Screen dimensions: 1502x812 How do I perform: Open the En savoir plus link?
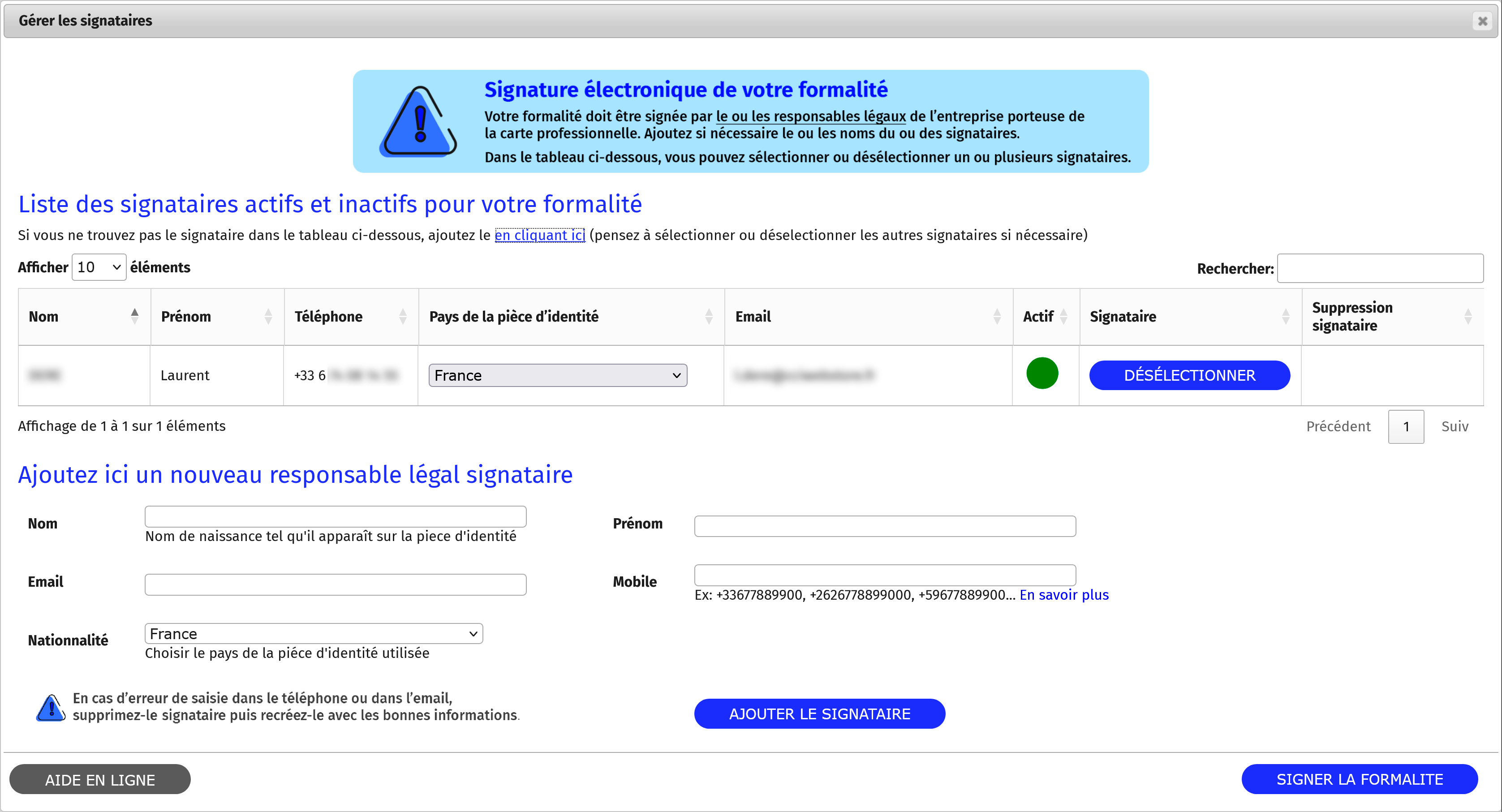tap(1063, 595)
